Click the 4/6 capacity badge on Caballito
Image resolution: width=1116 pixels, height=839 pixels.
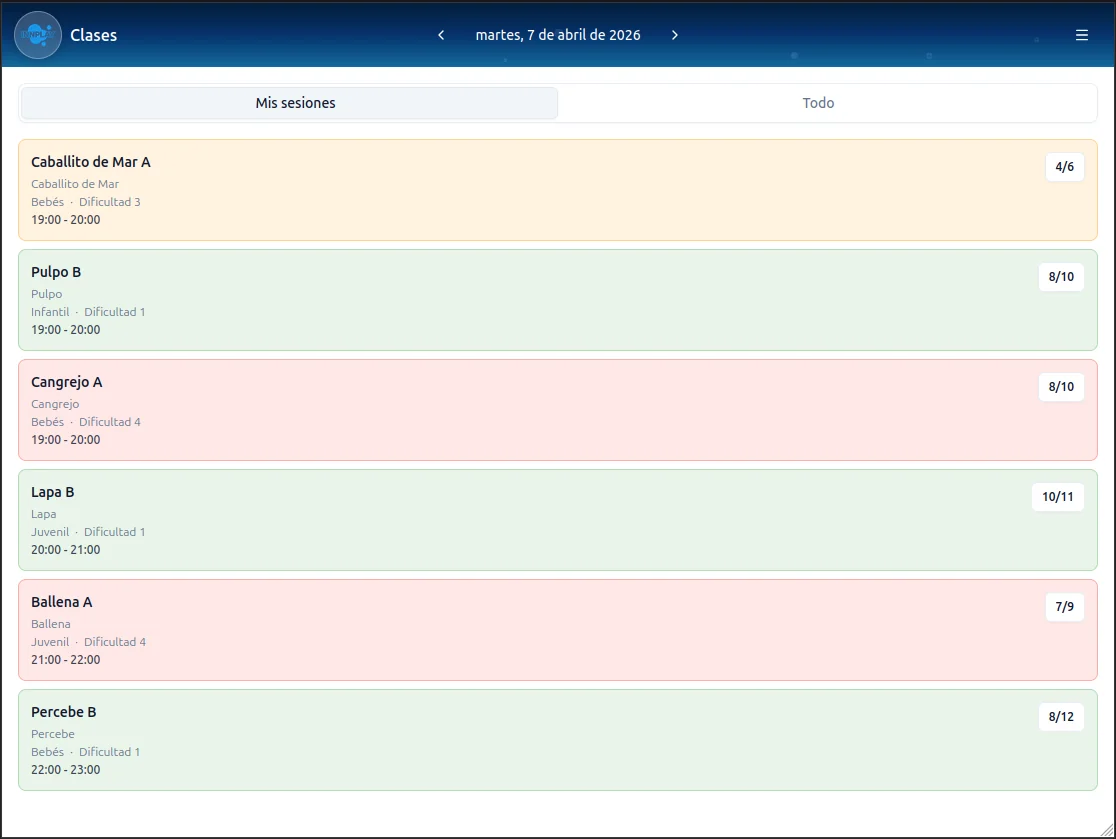tap(1063, 167)
